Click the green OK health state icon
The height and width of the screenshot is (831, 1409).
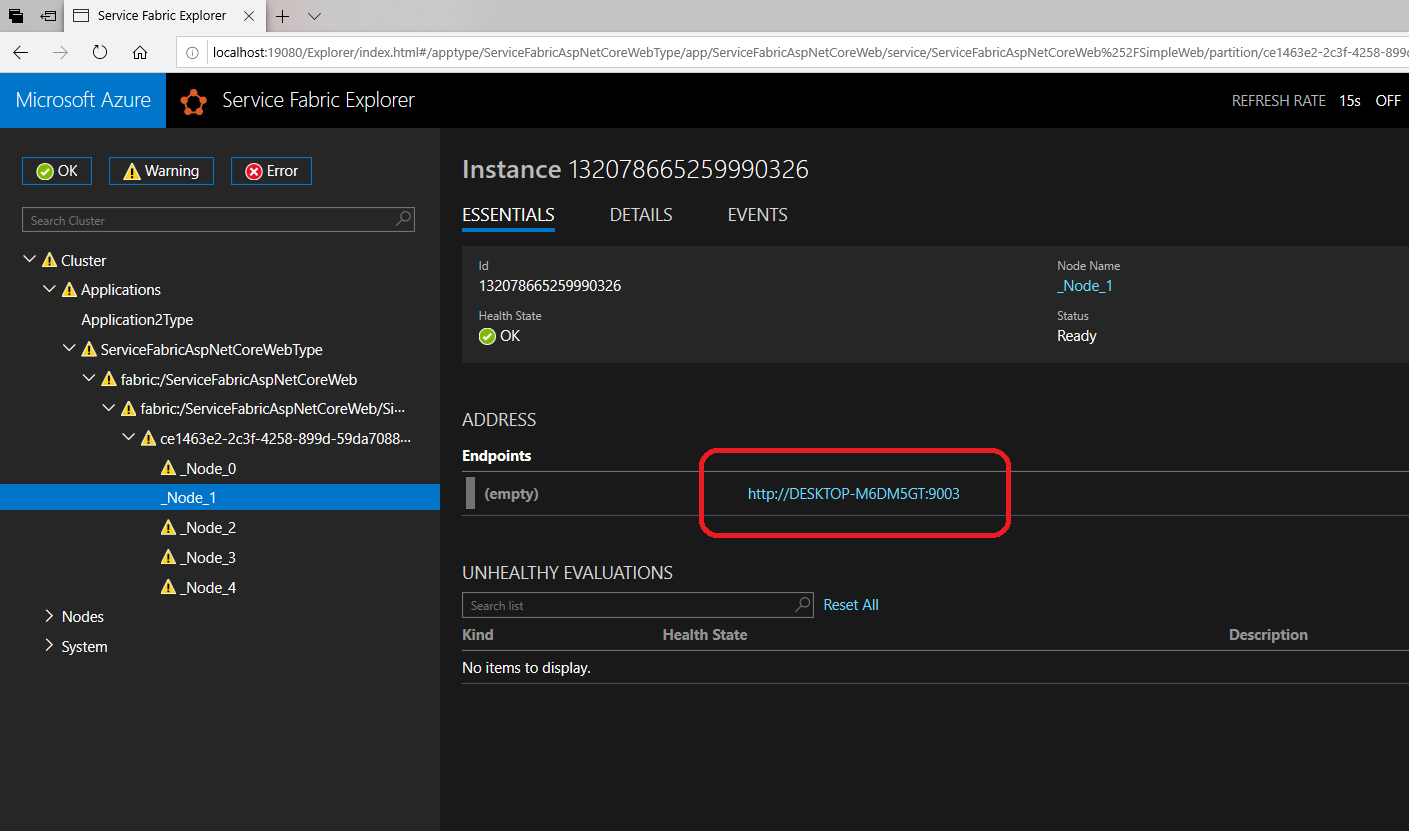[x=487, y=336]
